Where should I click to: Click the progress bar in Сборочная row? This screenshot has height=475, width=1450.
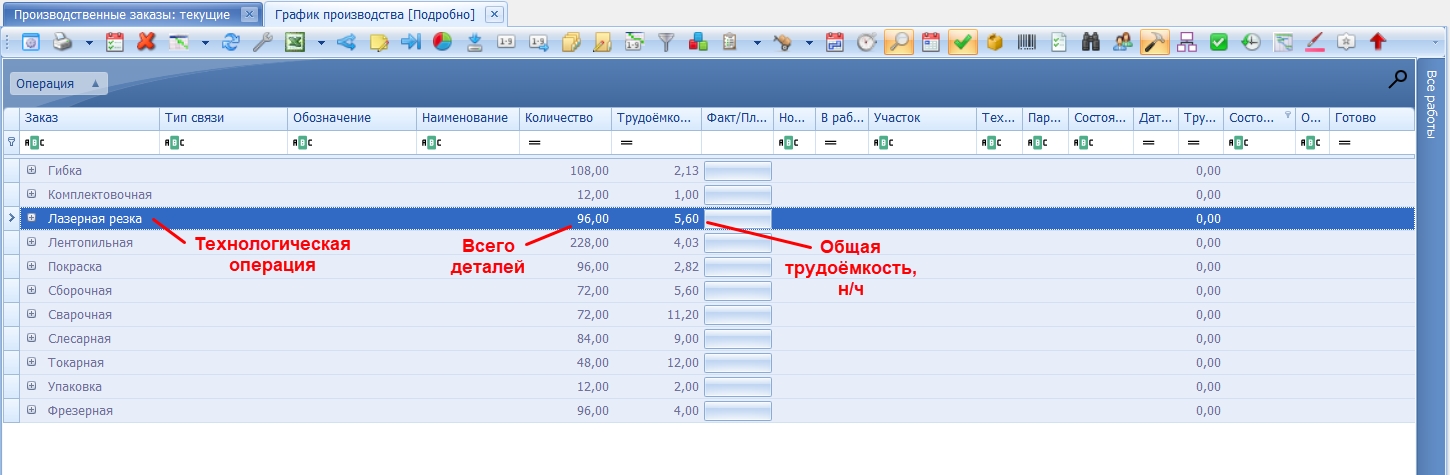738,291
